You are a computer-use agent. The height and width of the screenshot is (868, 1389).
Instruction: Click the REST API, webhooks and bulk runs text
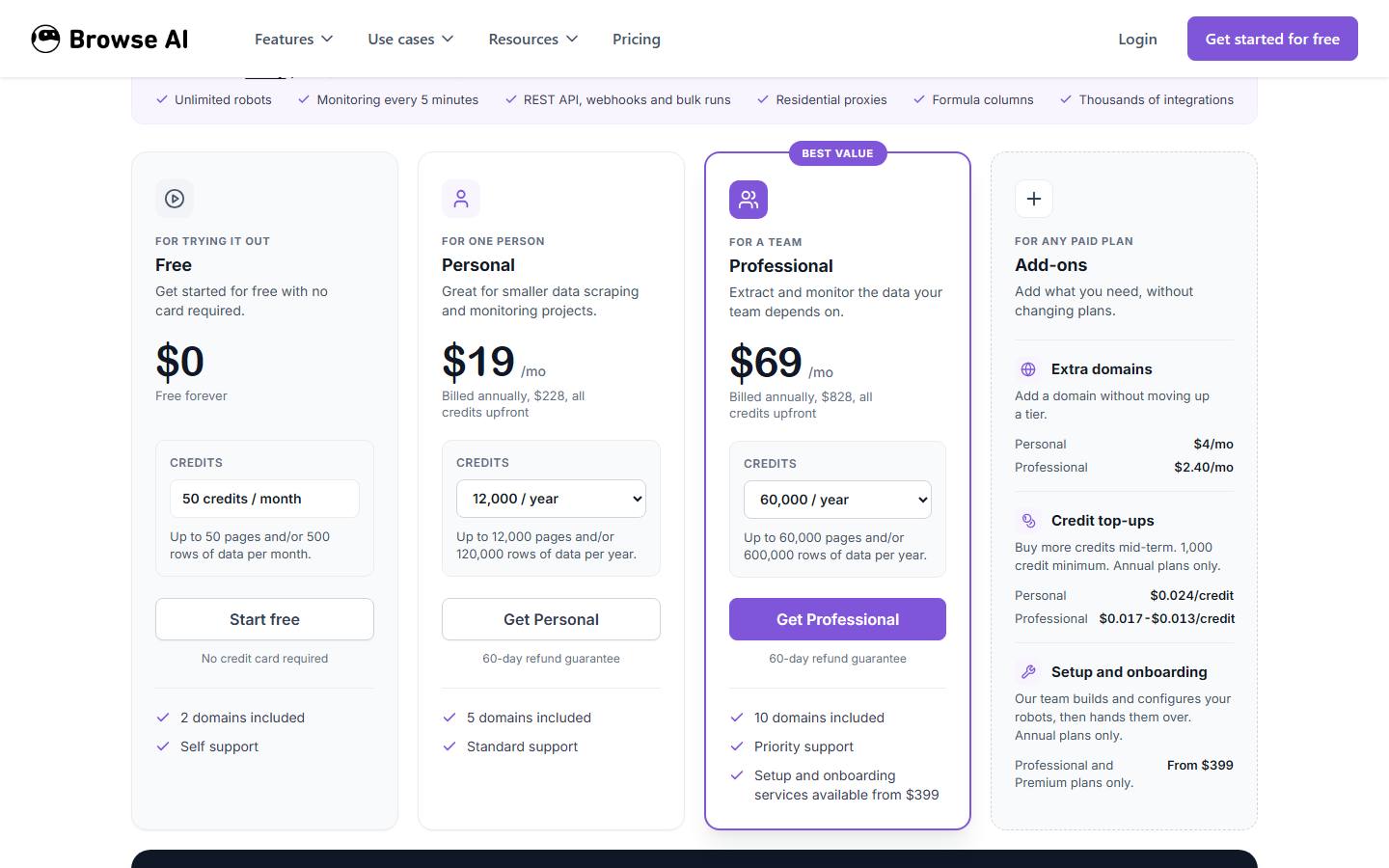(627, 99)
